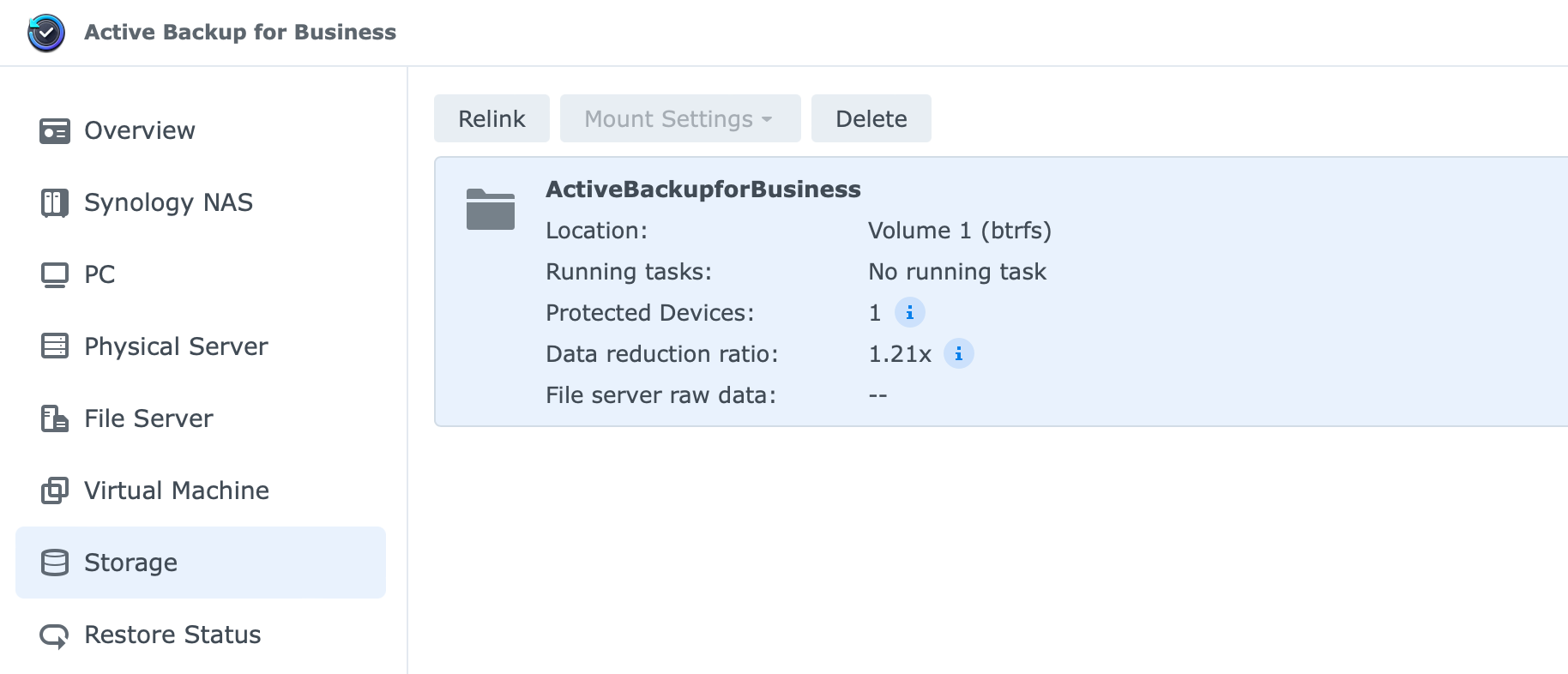Click the ActiveBackupforBusiness storage title
This screenshot has width=1568, height=674.
703,190
